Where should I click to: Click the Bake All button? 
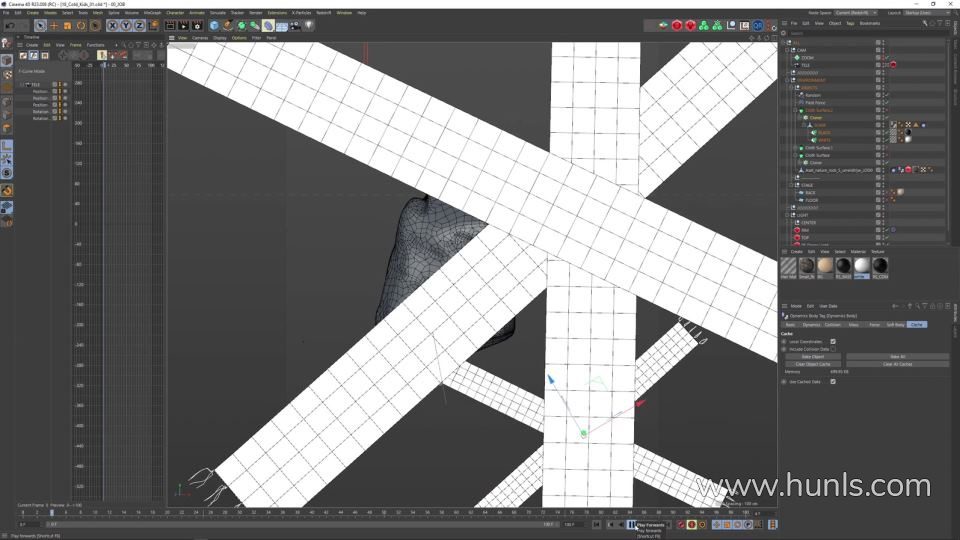pos(898,356)
